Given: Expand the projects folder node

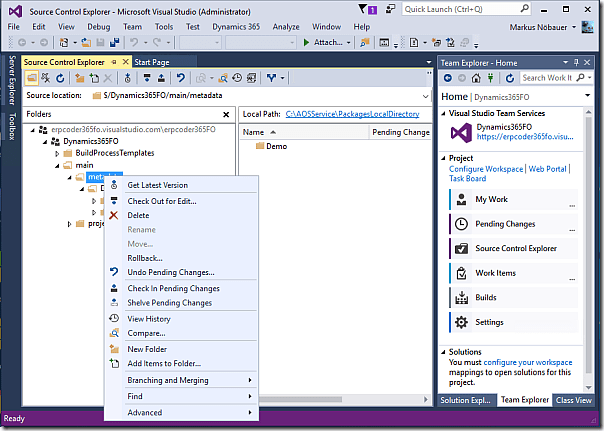Looking at the screenshot, I should pos(69,224).
